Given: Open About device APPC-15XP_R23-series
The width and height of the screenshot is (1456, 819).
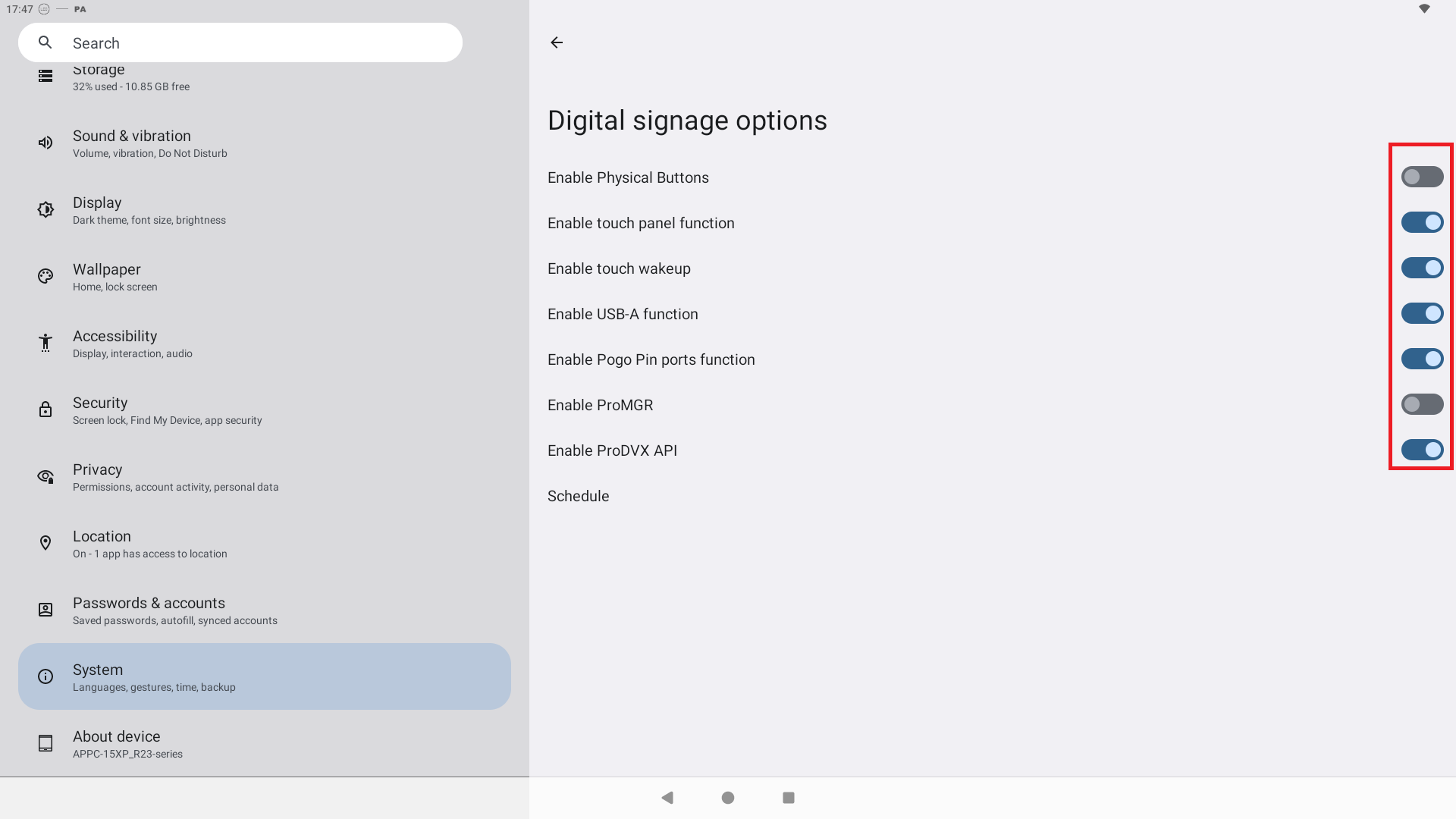Looking at the screenshot, I should [265, 743].
